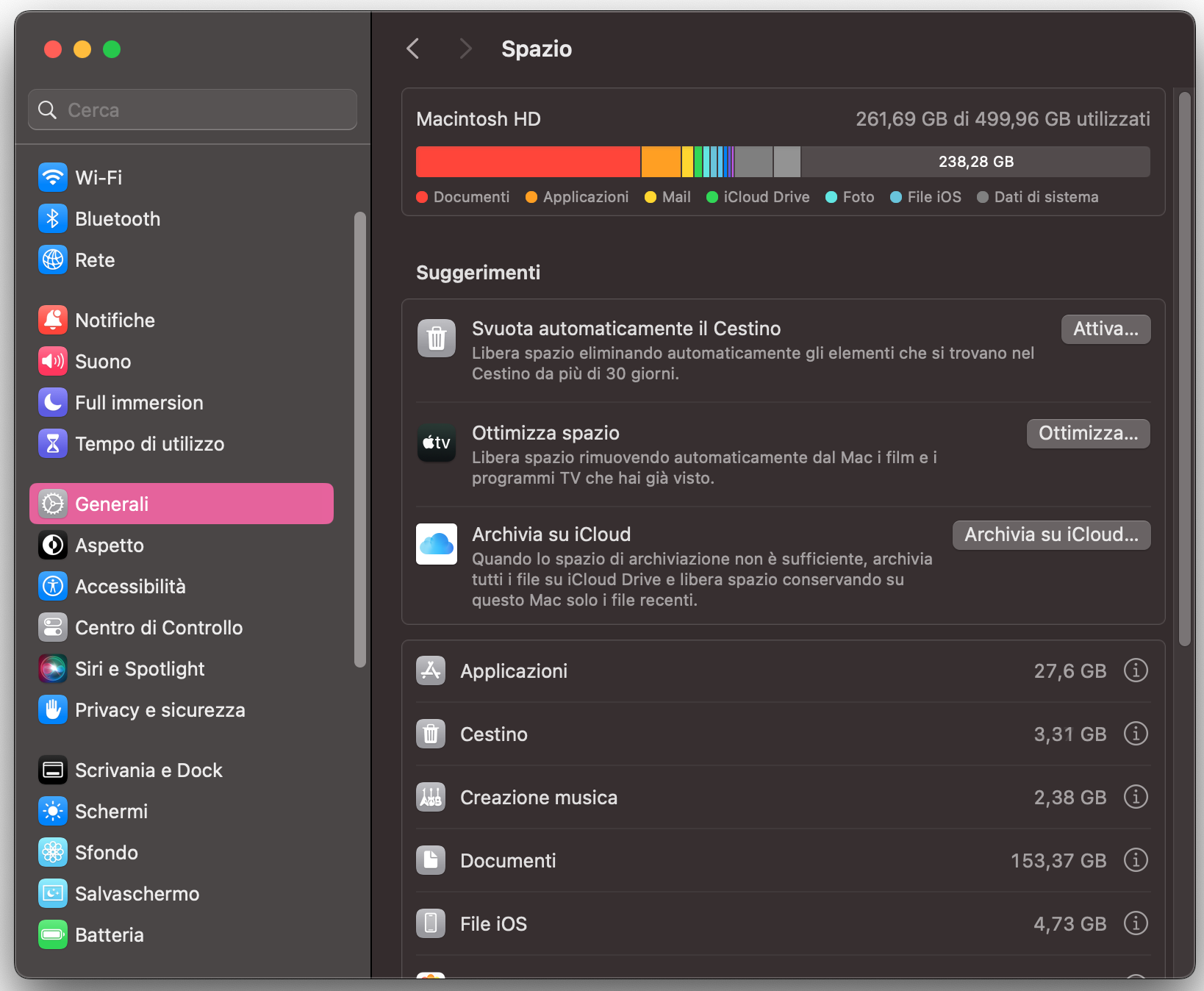Open Aspetto settings from sidebar
1204x991 pixels.
click(110, 545)
